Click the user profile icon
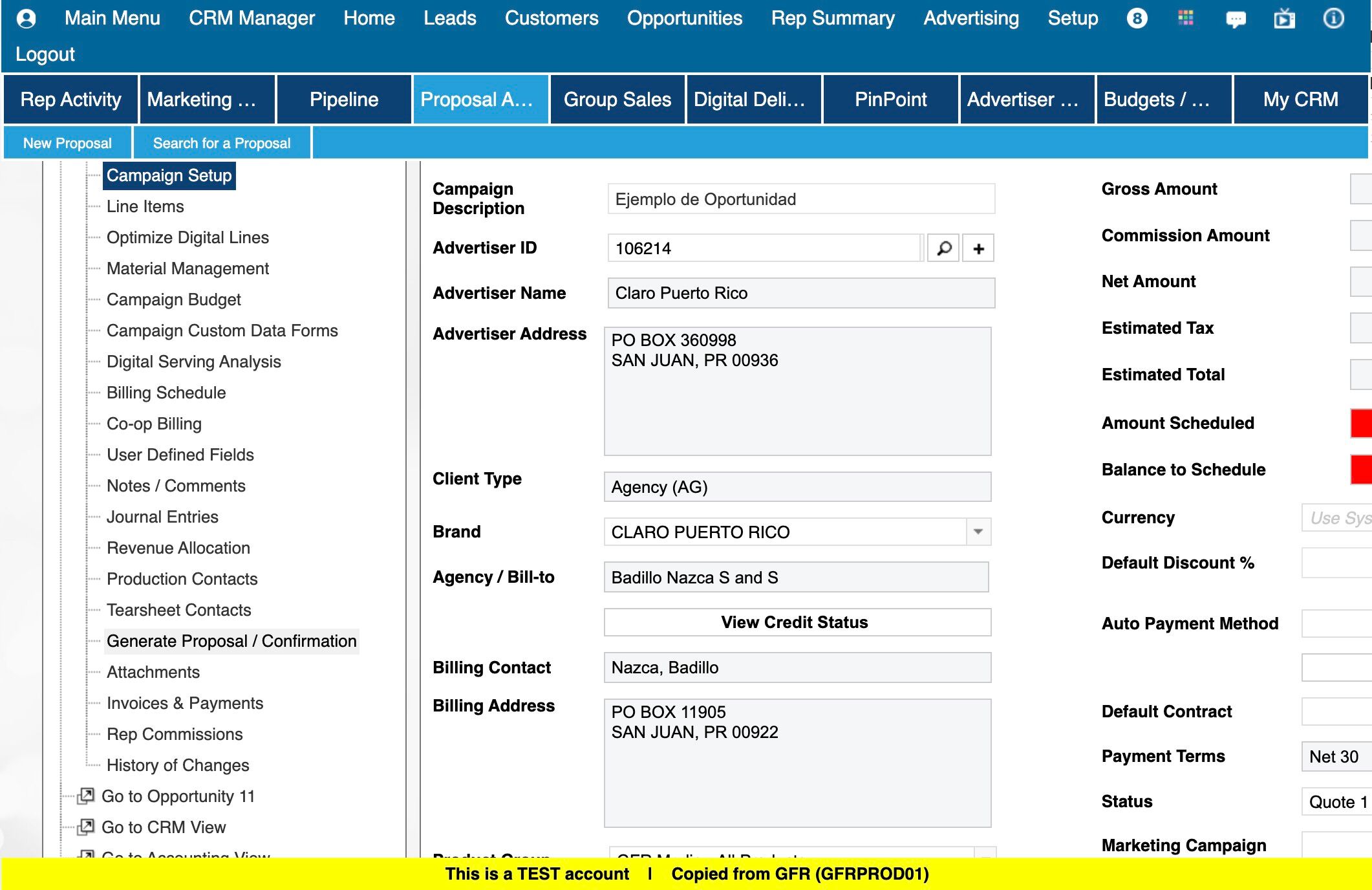 click(26, 18)
